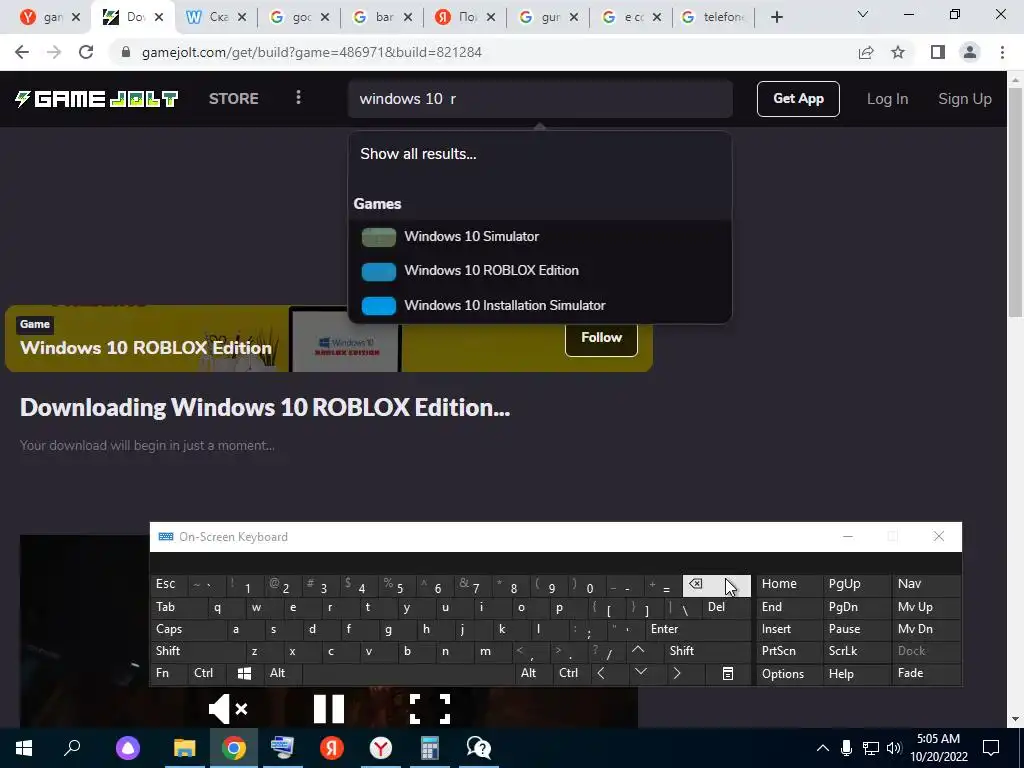This screenshot has height=768, width=1024.
Task: Pause the video playback
Action: [328, 709]
